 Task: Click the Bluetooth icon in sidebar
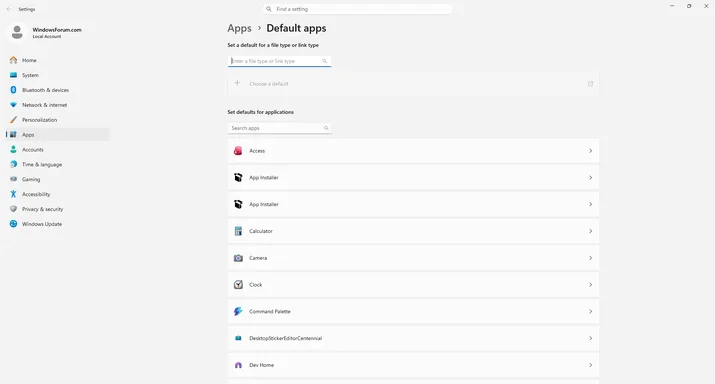pos(13,90)
